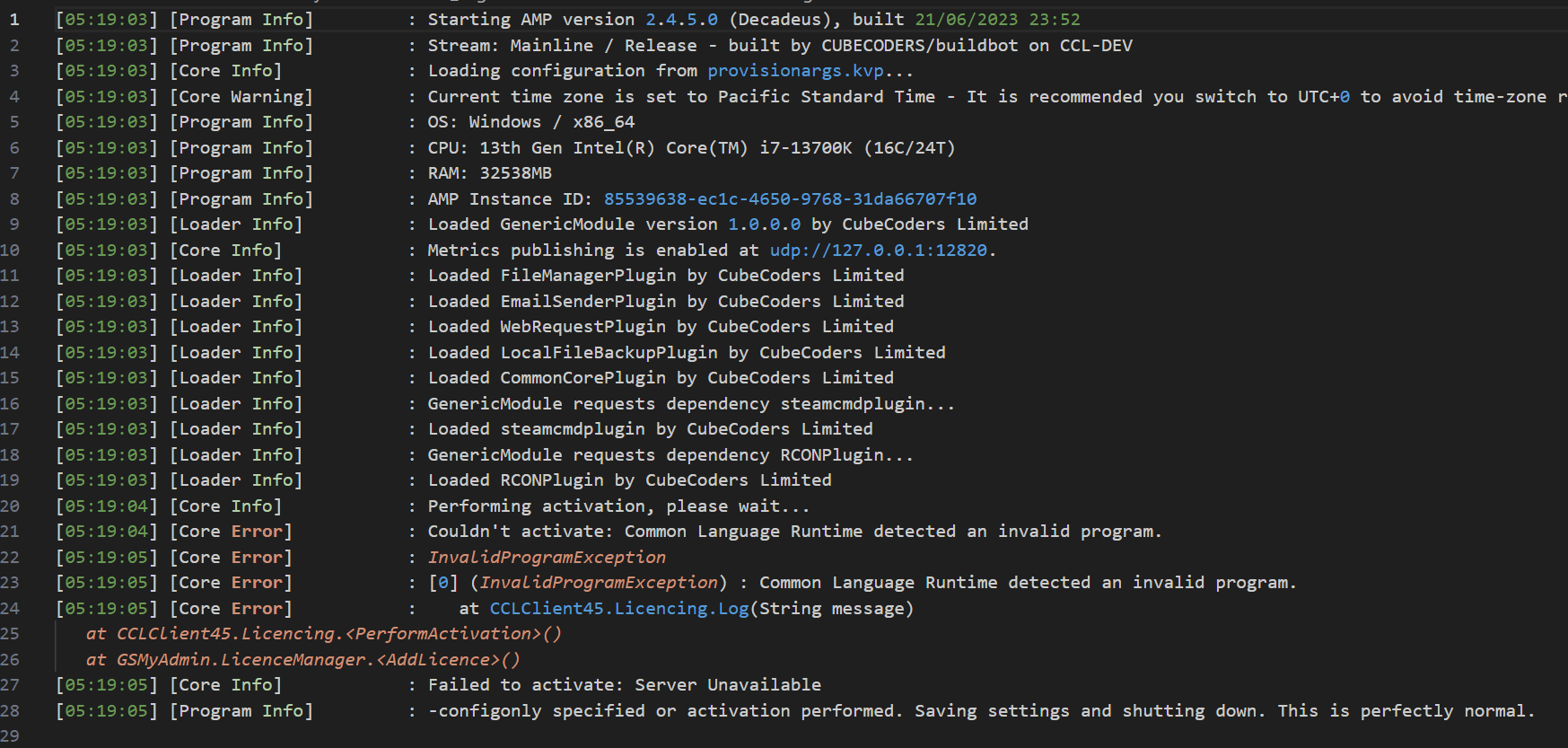Click the InvalidProgramException text on line 22
This screenshot has height=748, width=1568.
coord(547,558)
